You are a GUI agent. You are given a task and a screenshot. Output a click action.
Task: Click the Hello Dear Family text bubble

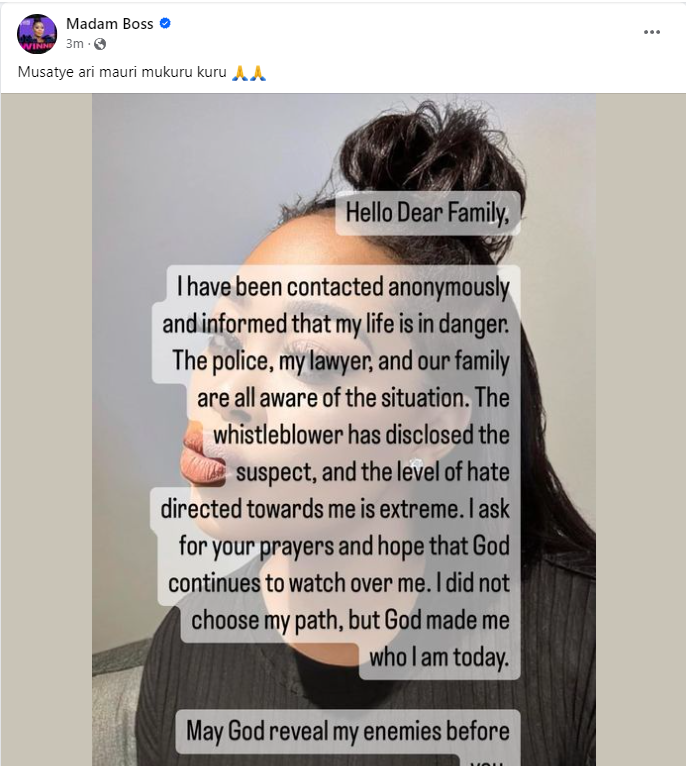point(428,213)
